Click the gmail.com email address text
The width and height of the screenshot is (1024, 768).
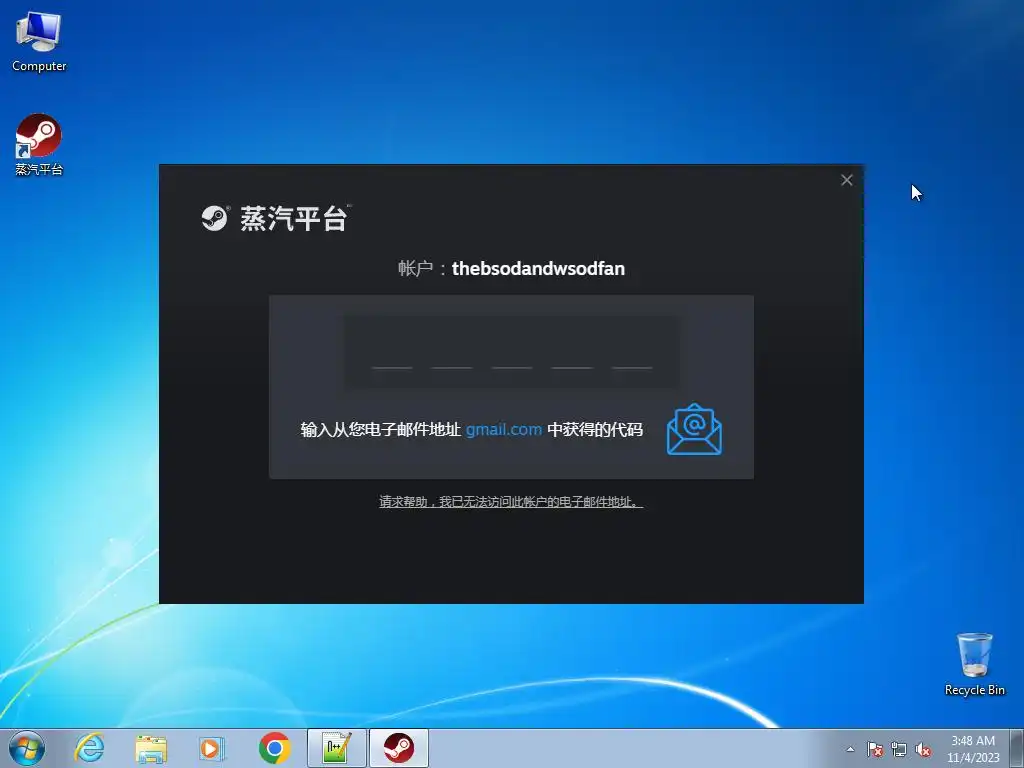coord(504,429)
